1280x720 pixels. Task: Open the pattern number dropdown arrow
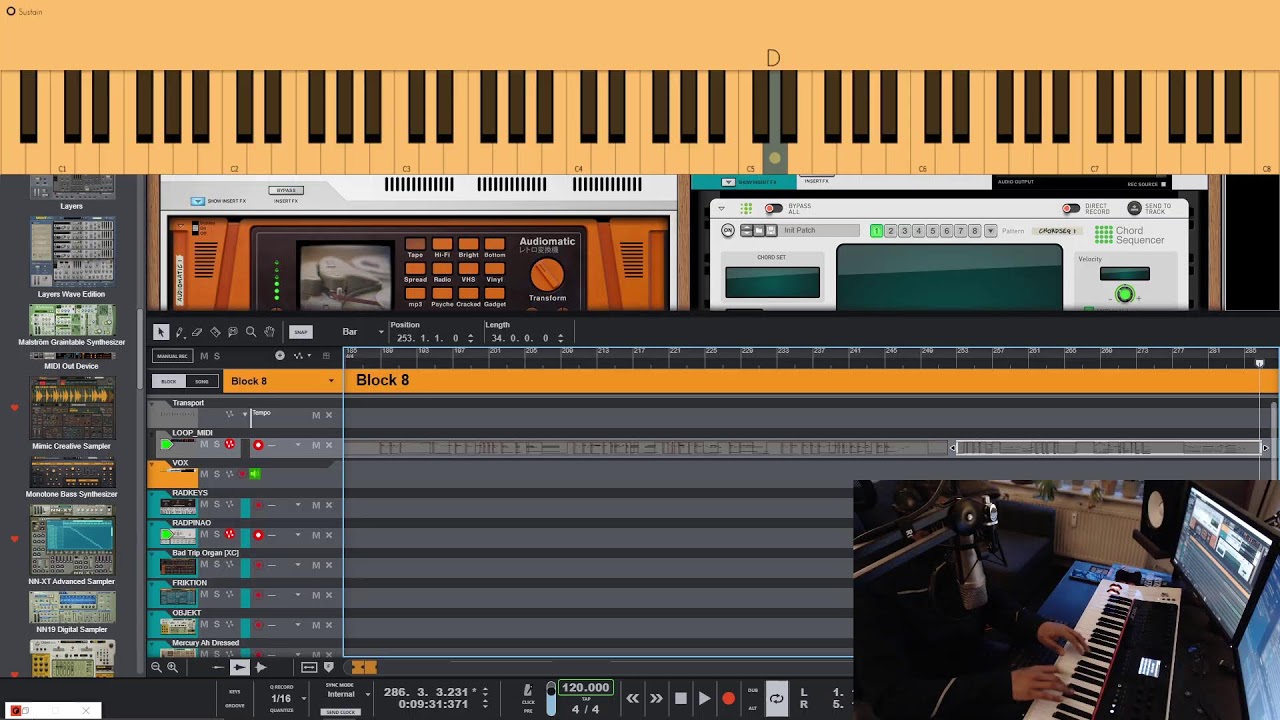pyautogui.click(x=990, y=231)
